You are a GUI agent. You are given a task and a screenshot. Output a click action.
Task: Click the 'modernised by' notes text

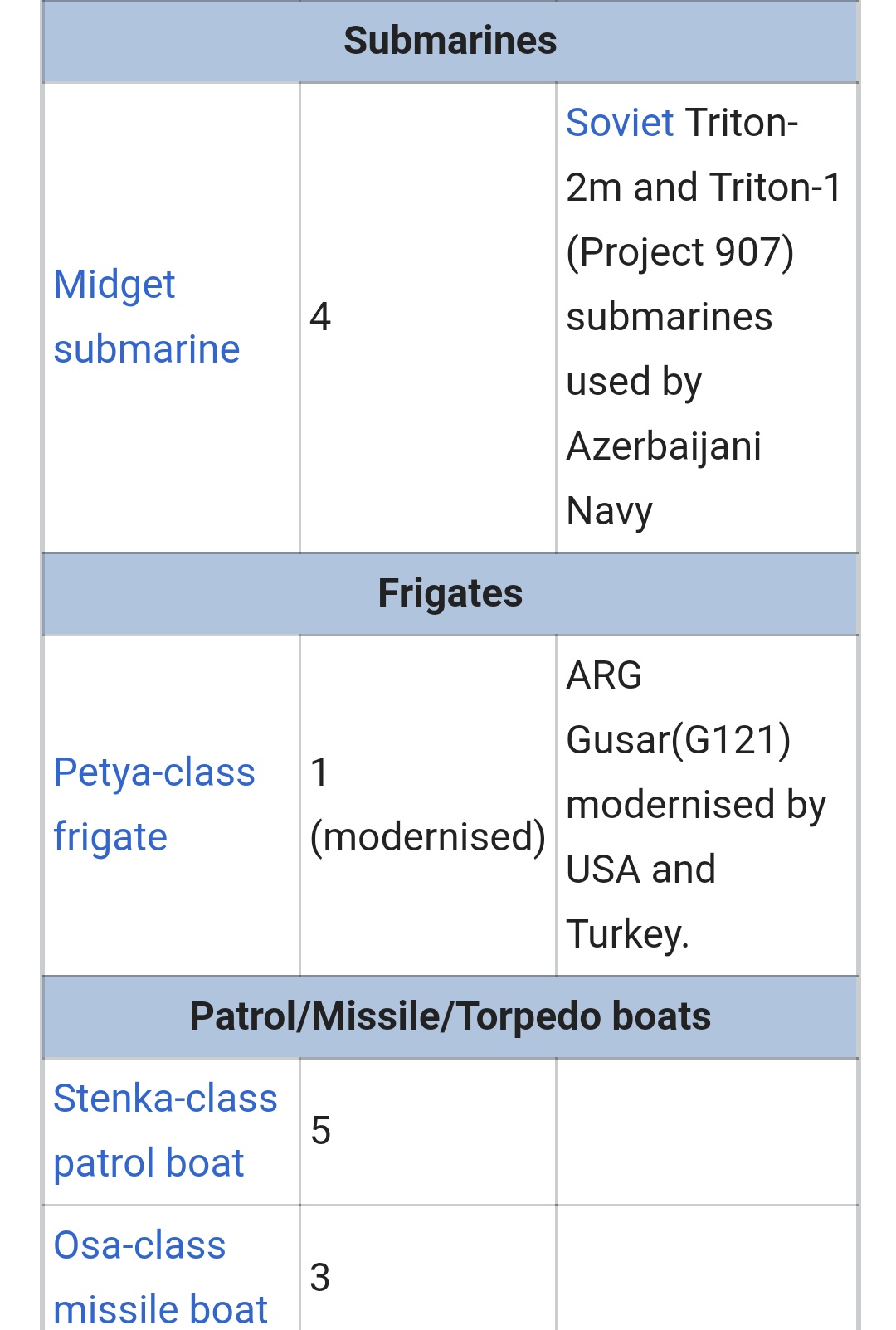click(695, 805)
